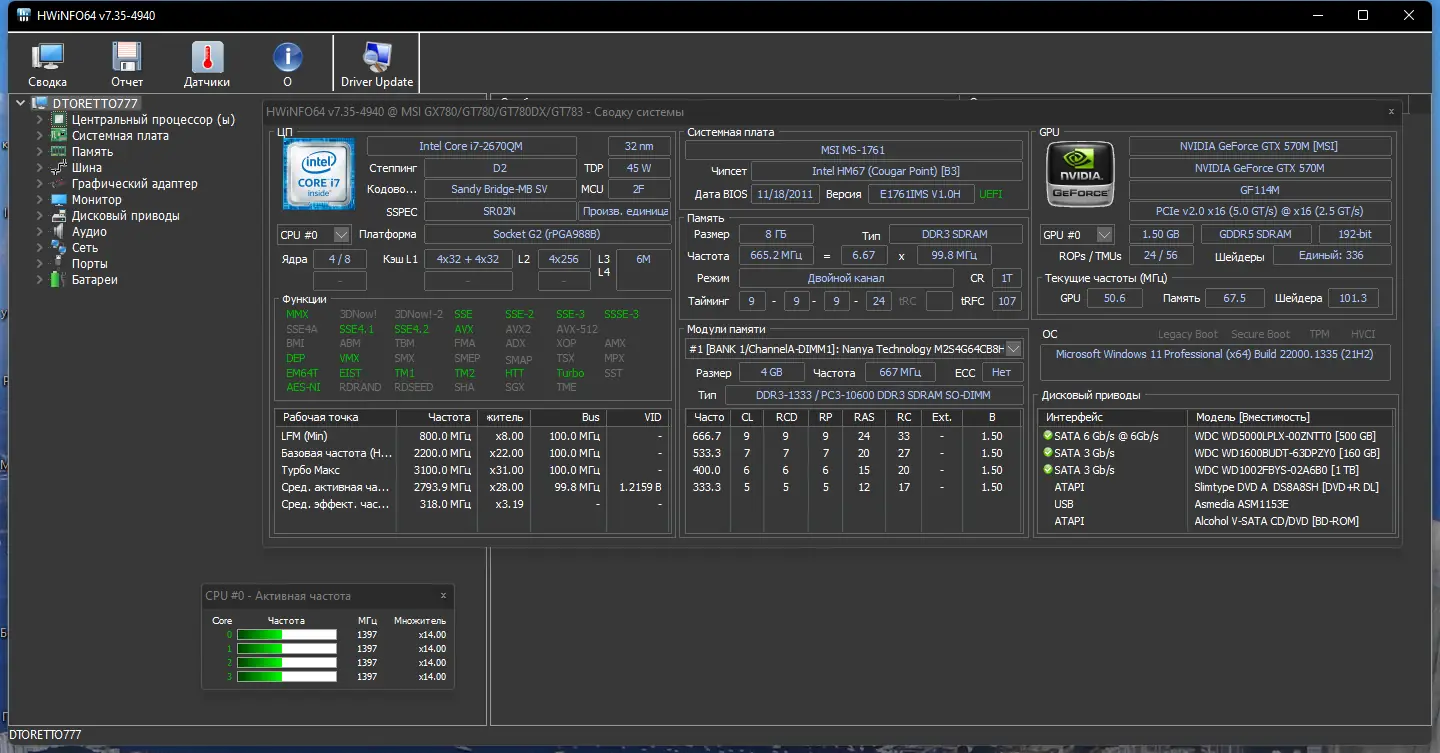Screen dimensions: 1440x753
Task: Select the DTORETTO777 computer root node
Action: pos(95,103)
